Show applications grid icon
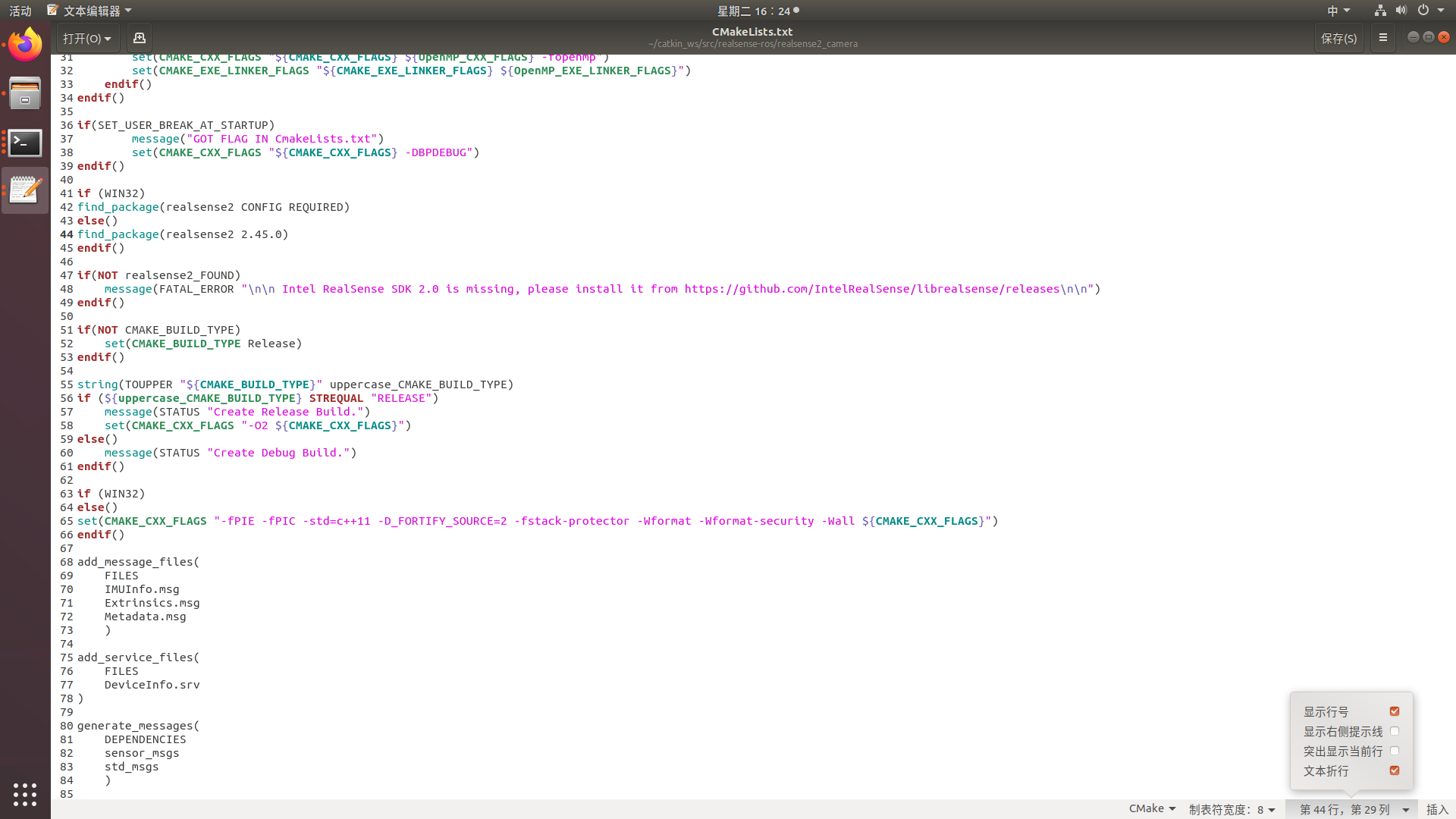 click(25, 794)
